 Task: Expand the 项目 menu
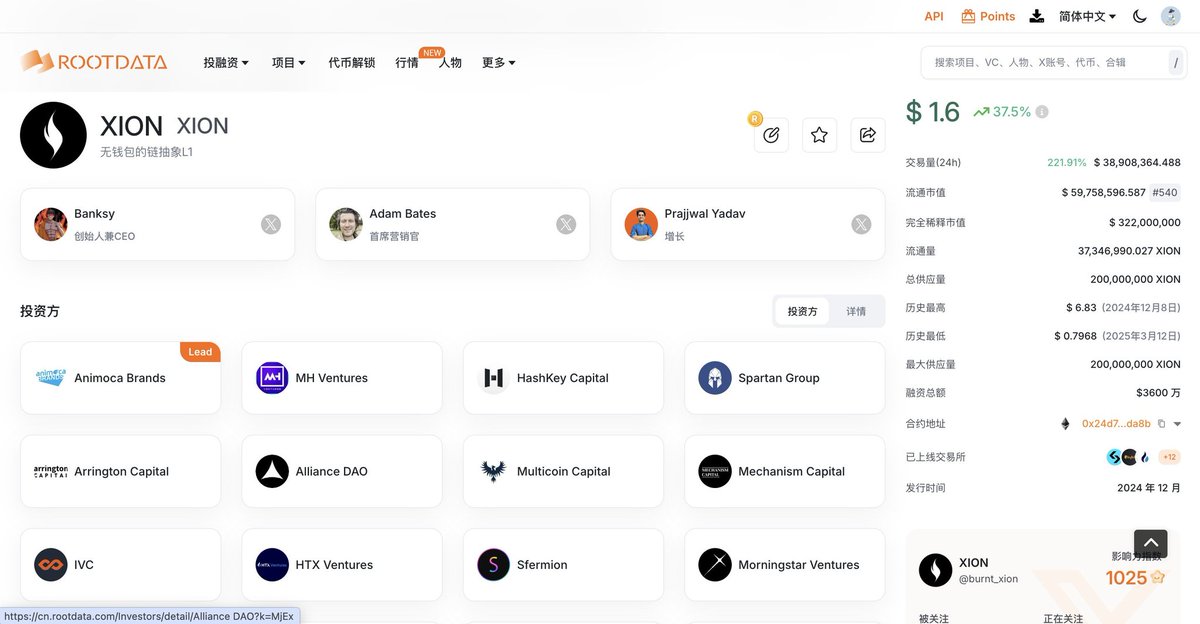[x=289, y=62]
